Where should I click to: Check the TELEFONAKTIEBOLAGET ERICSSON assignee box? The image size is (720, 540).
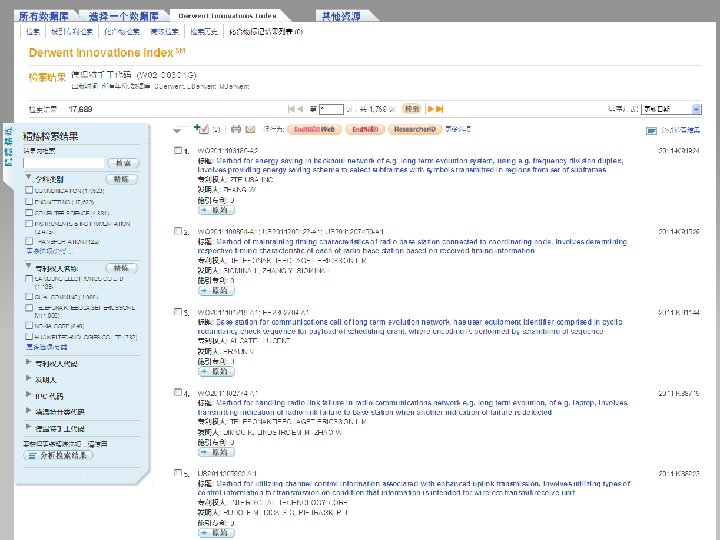point(29,308)
